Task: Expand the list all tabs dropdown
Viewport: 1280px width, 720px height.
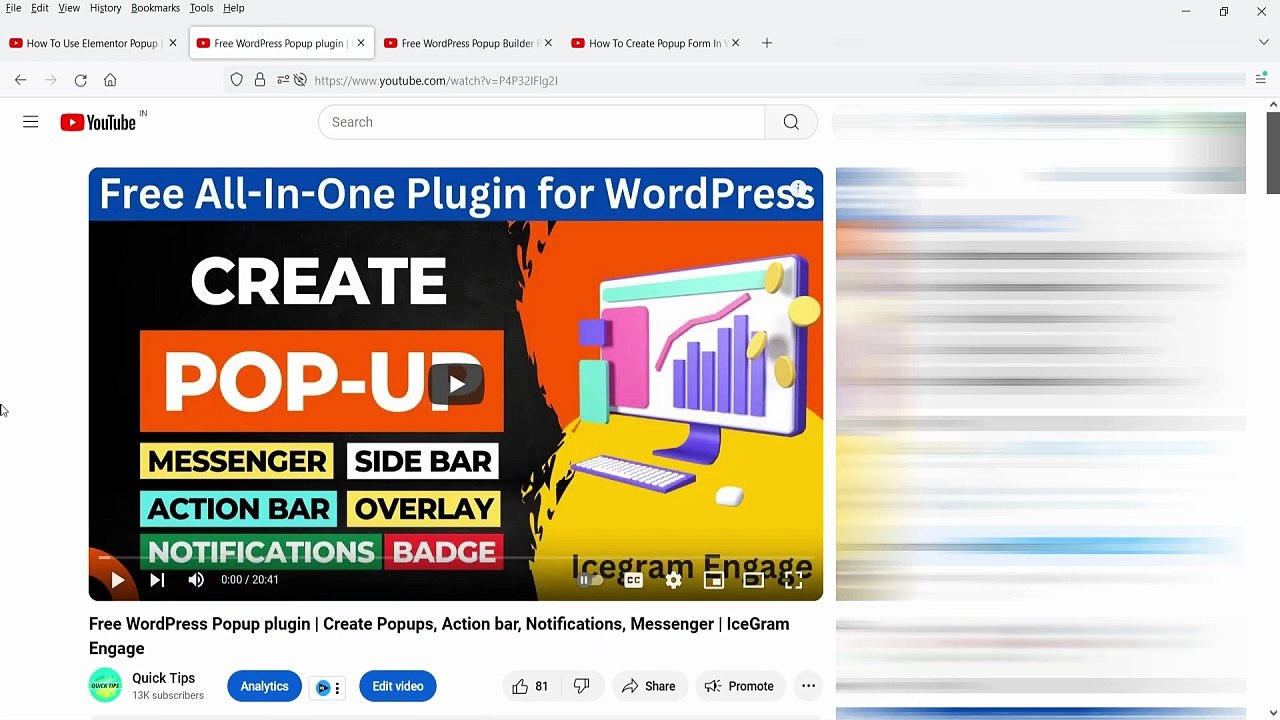Action: tap(1264, 43)
